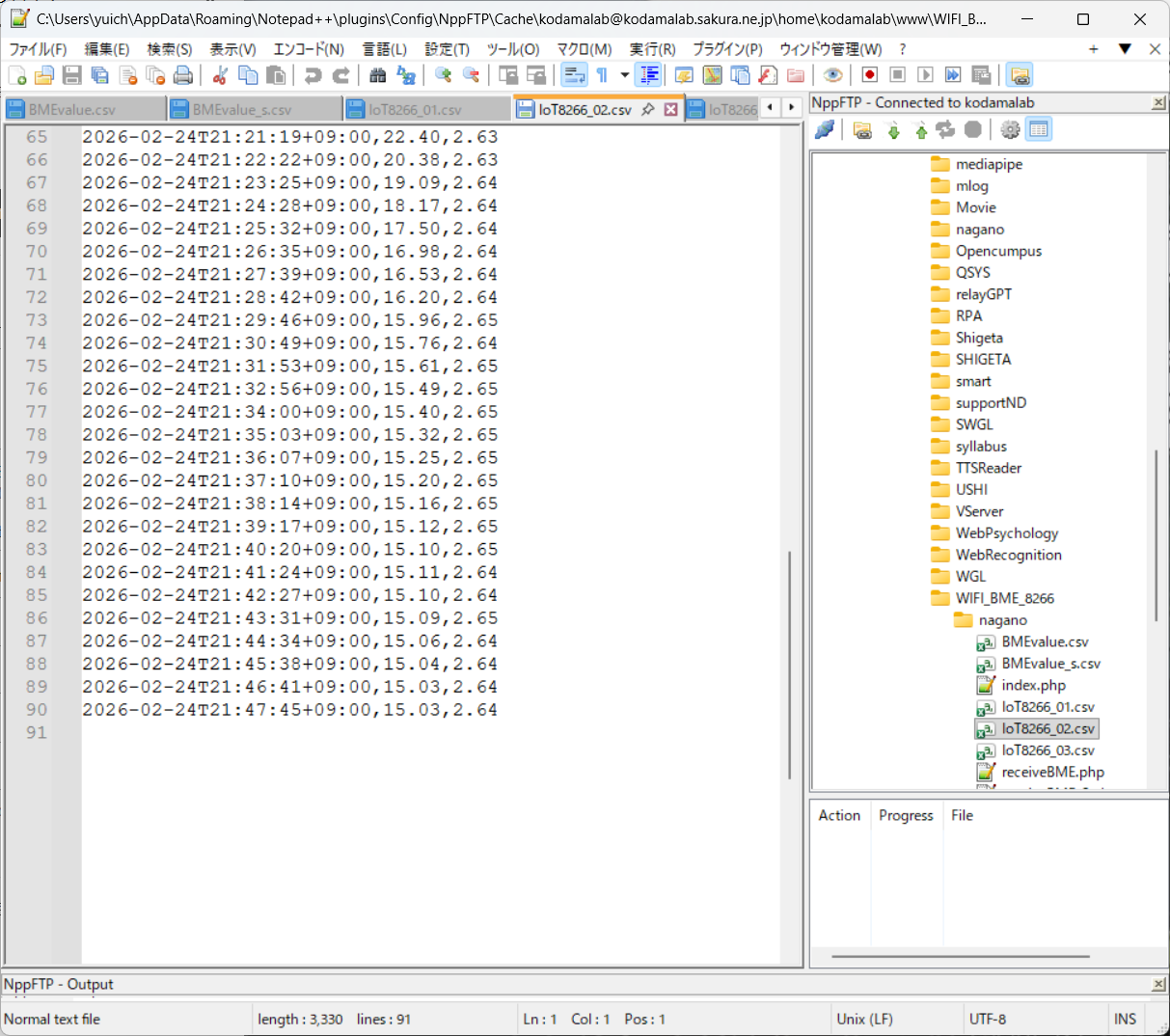Open the エンコード(N) menu
The width and height of the screenshot is (1170, 1036).
[309, 49]
